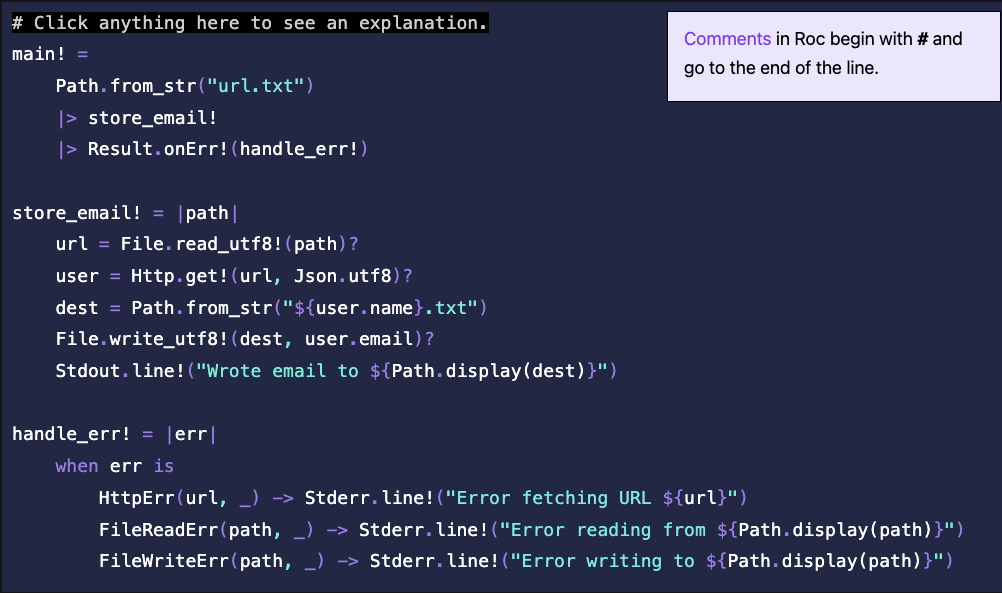The height and width of the screenshot is (593, 1002).
Task: Click Result.onErr! function call
Action: [x=158, y=149]
